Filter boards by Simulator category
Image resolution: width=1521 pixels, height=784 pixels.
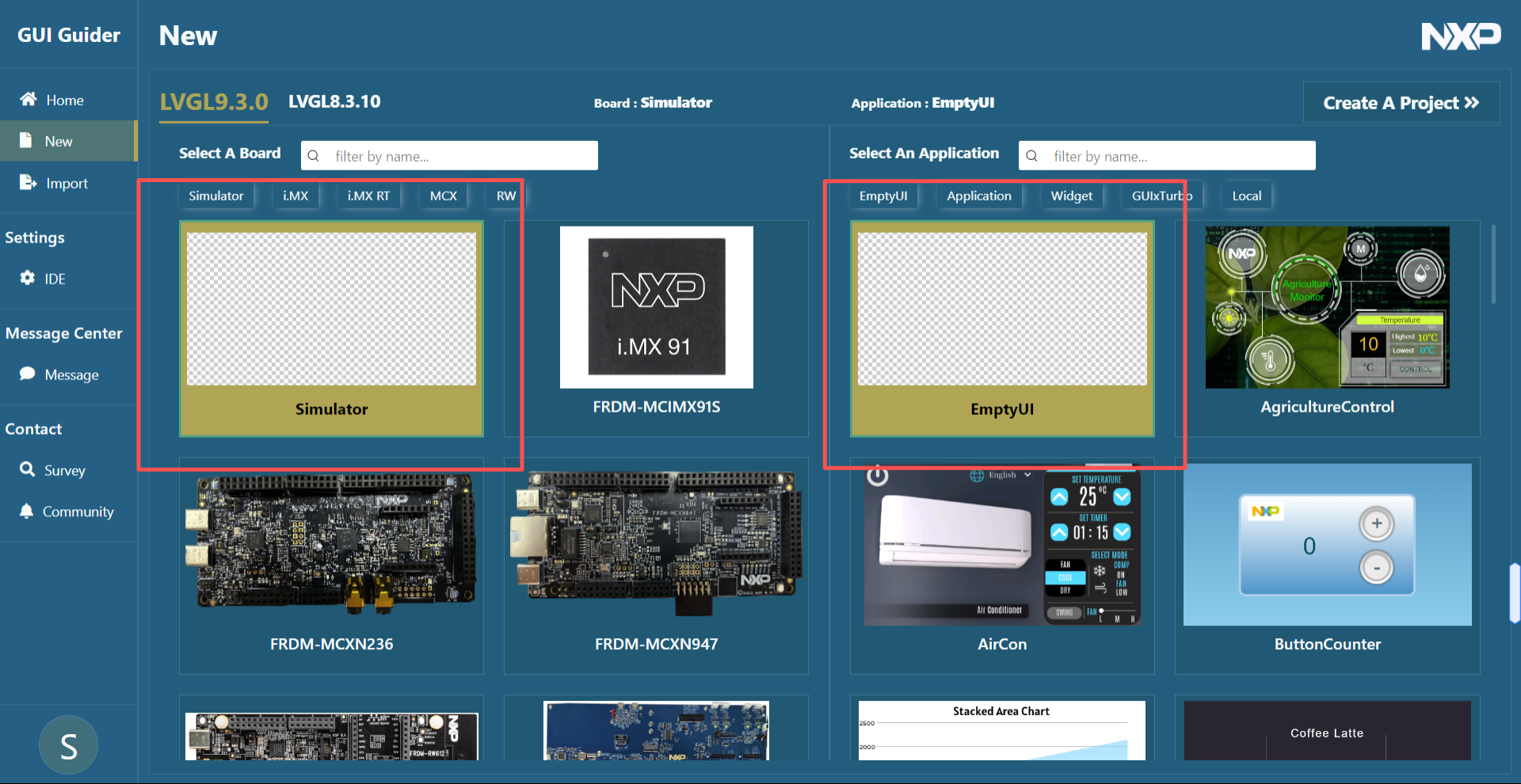coord(216,196)
